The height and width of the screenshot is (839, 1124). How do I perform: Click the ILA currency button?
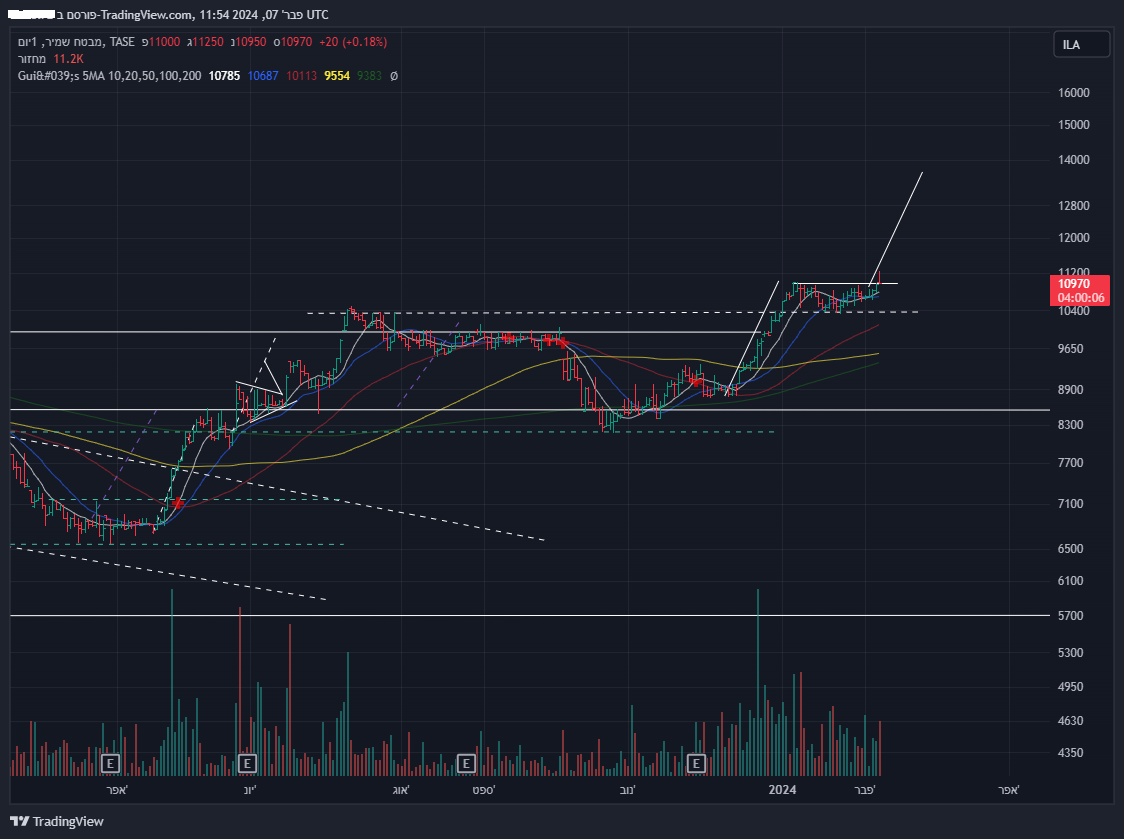1081,44
